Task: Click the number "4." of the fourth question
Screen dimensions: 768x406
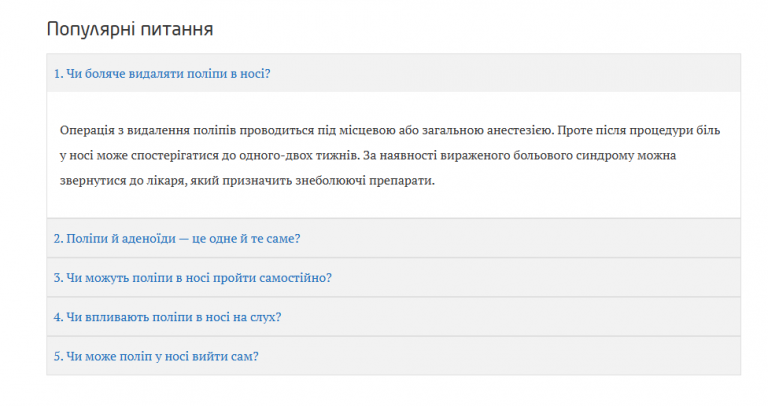Action: (x=58, y=316)
